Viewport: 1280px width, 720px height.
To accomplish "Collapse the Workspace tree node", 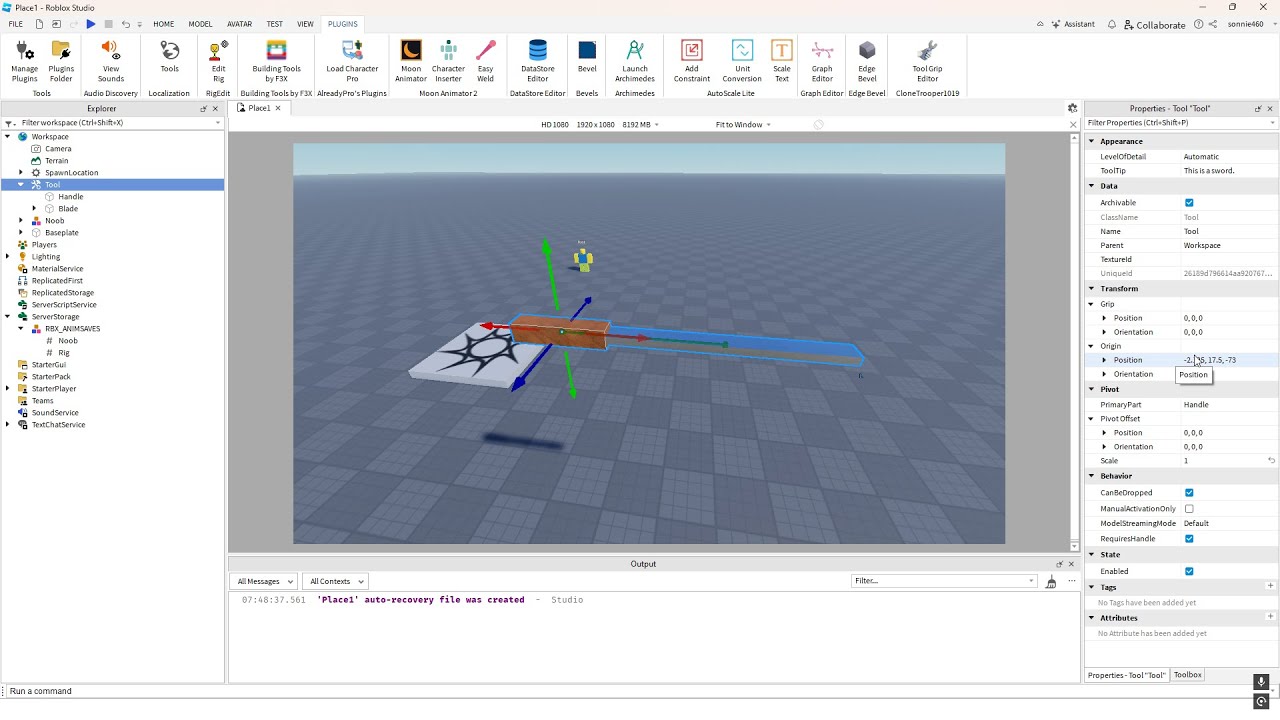I will [x=8, y=136].
